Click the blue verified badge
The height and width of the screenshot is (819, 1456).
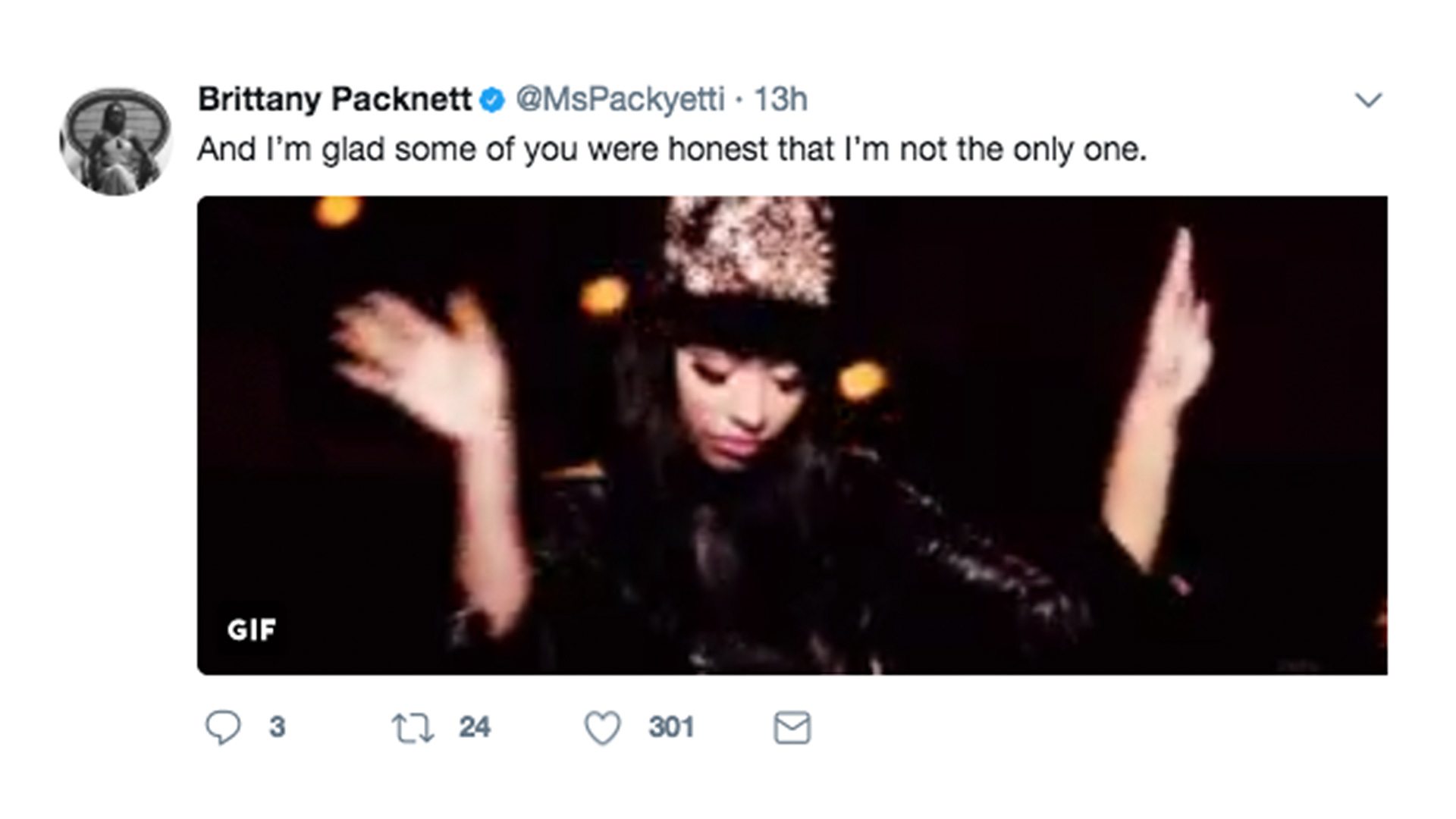tap(493, 100)
